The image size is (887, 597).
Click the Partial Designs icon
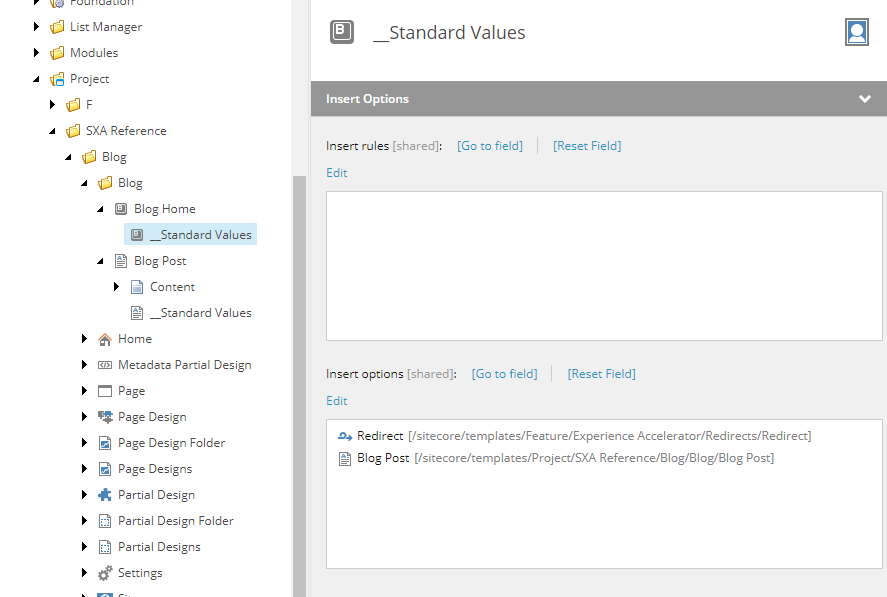pos(105,547)
